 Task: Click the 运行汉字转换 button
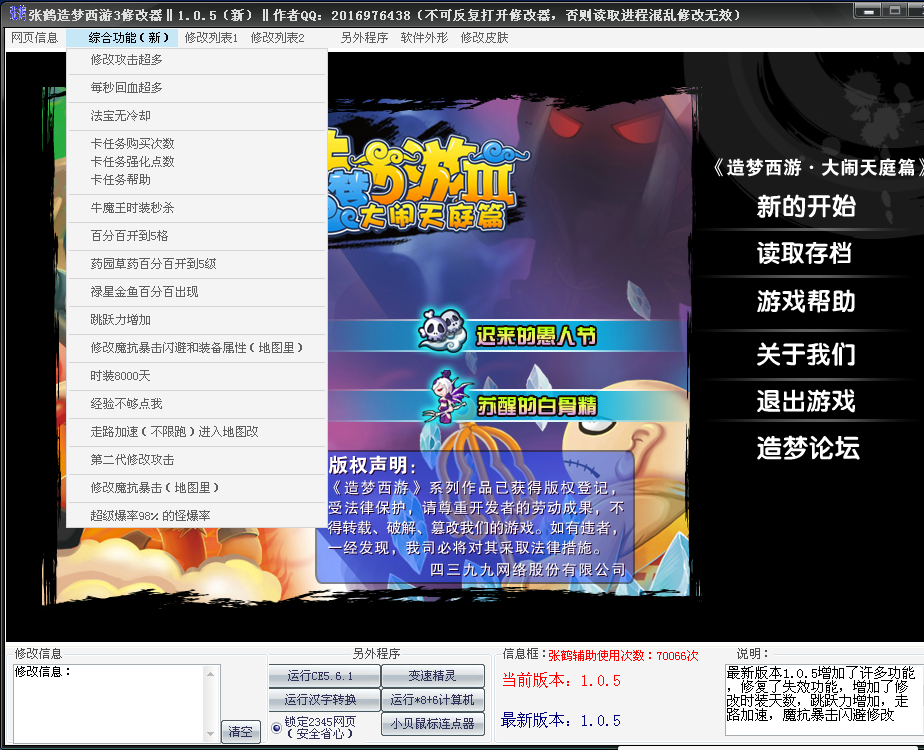pos(324,700)
